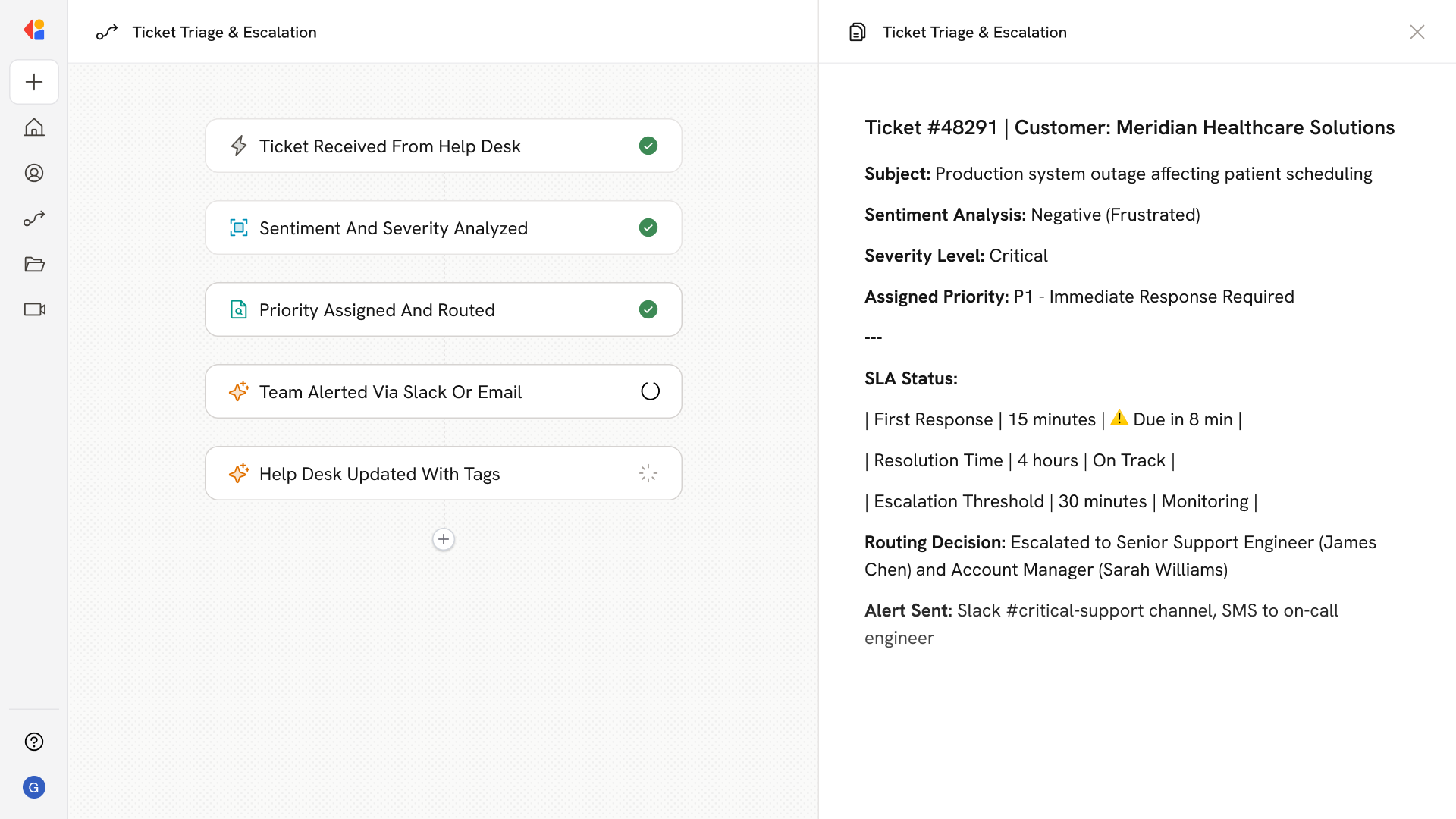Click the plus button in the sidebar

[x=34, y=82]
